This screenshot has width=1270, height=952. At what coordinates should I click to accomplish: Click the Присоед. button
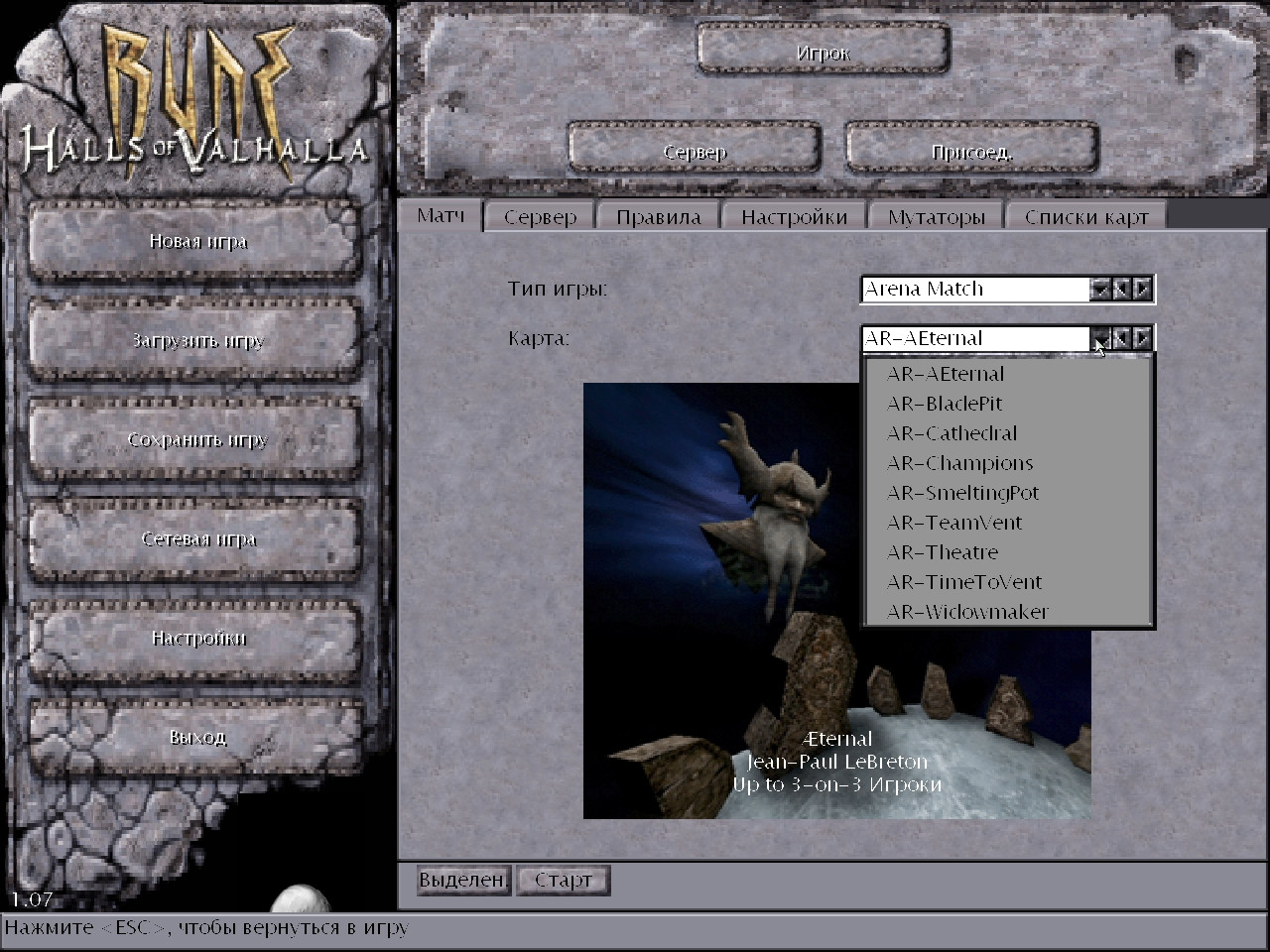(x=972, y=150)
